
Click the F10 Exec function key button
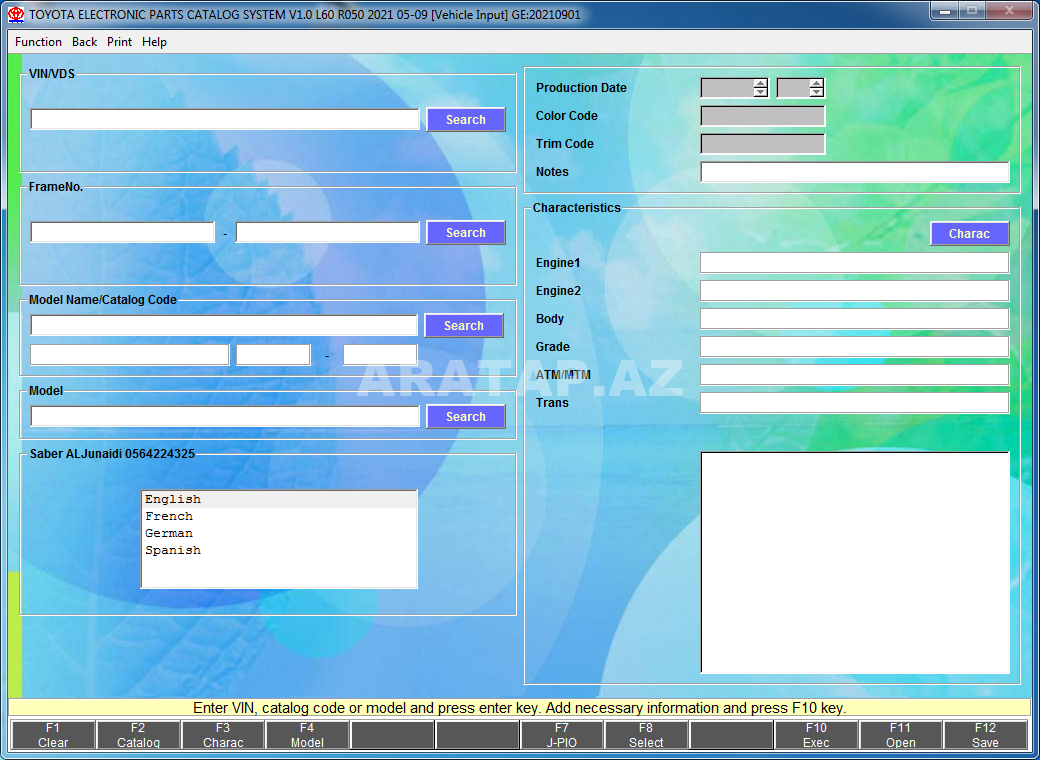(816, 735)
